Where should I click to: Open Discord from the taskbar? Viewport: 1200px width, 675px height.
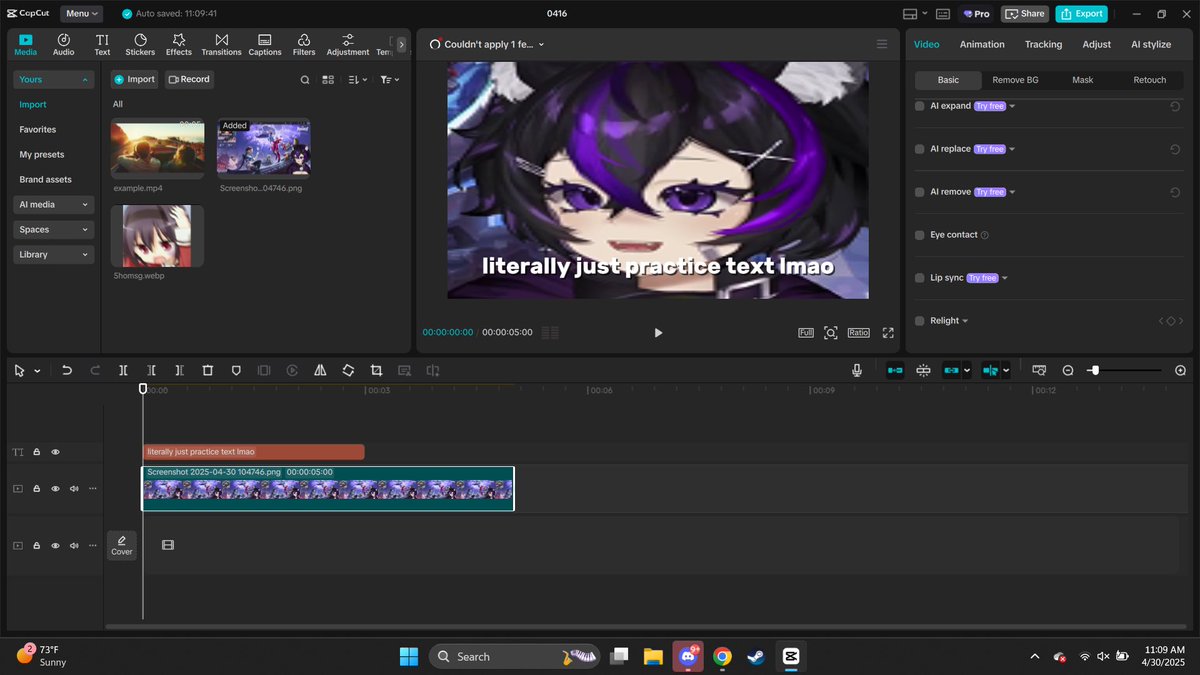687,657
